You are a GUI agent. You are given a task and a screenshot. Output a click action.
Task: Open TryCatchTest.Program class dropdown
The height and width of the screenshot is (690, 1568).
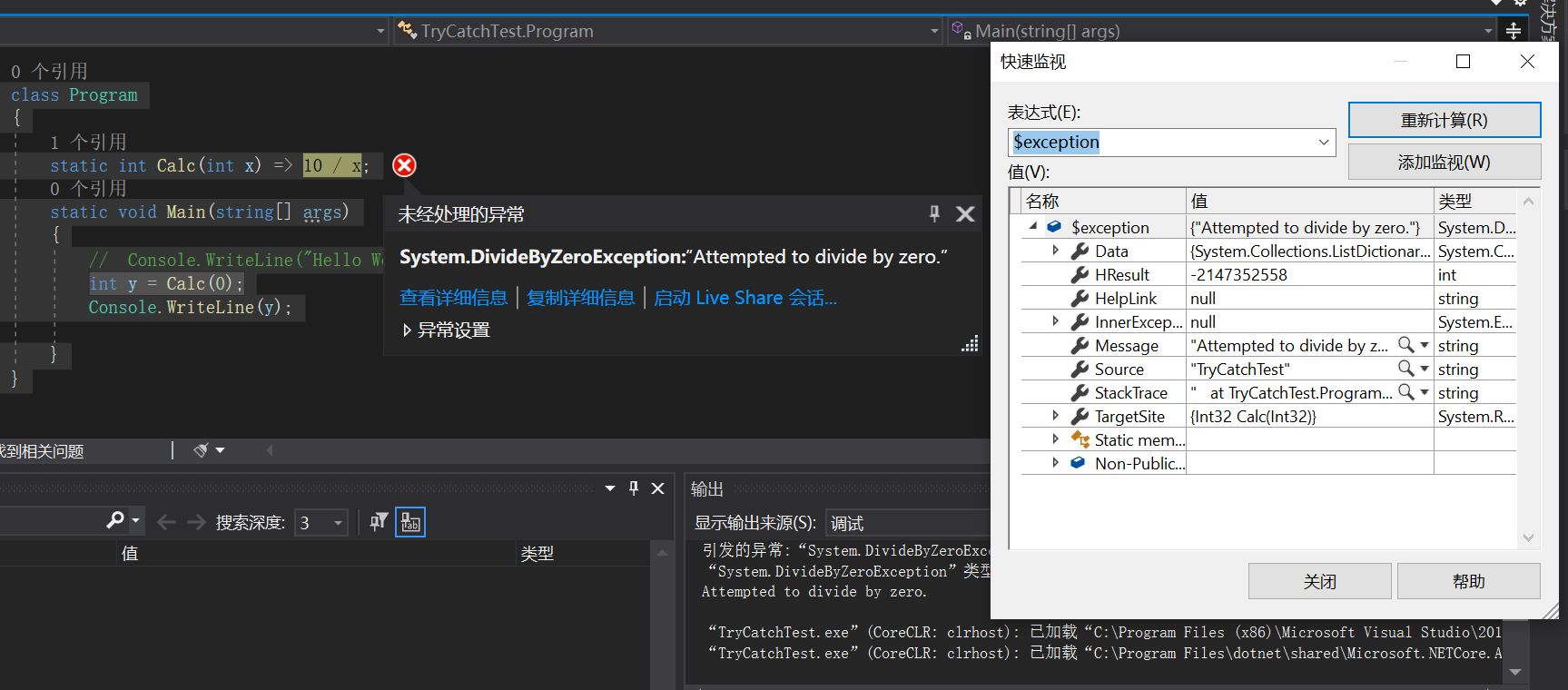pyautogui.click(x=934, y=31)
